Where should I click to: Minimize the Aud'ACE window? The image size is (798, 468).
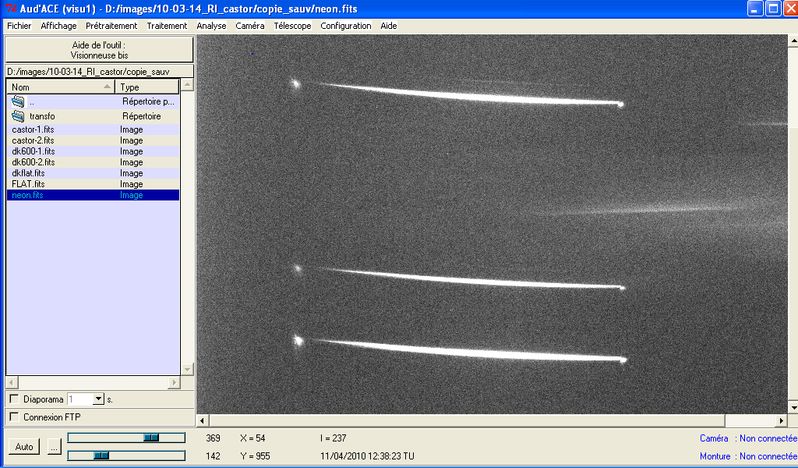pyautogui.click(x=755, y=9)
